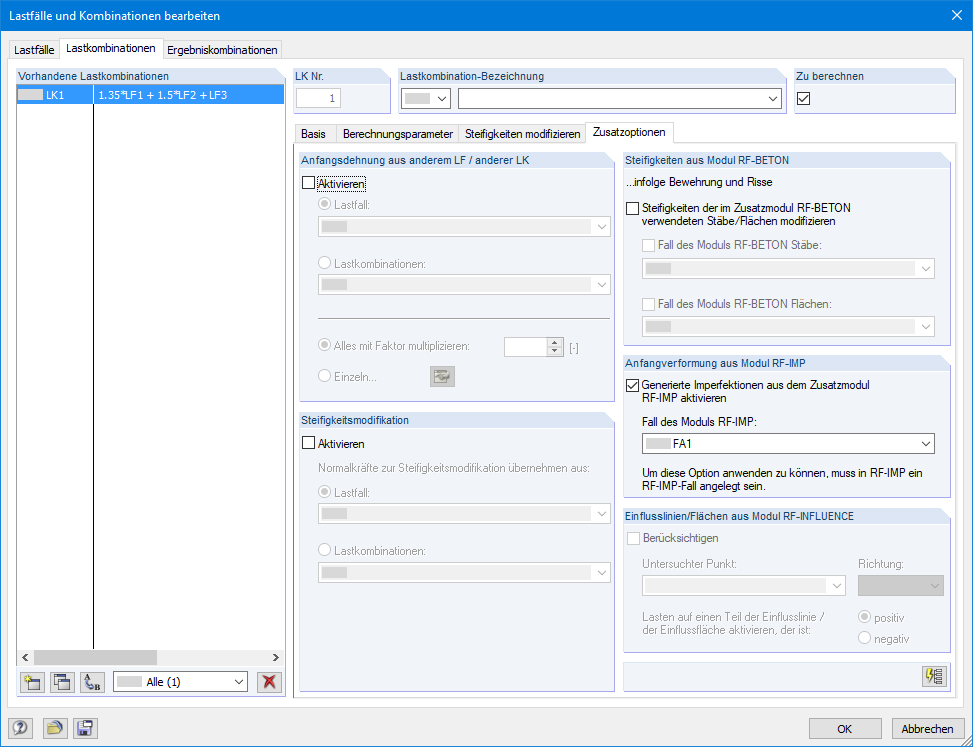Open the Alle (1) filter dropdown
Viewport: 973px width, 747px height.
click(180, 682)
